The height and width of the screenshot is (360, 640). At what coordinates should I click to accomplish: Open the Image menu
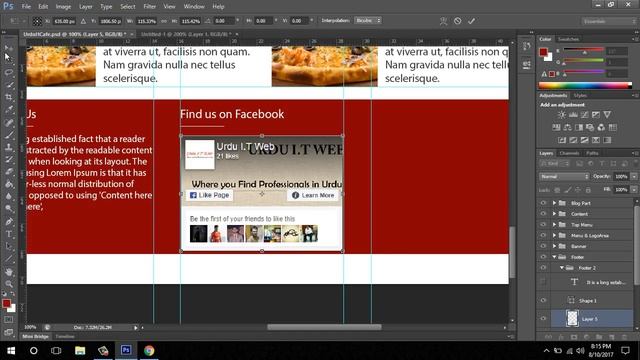click(63, 7)
